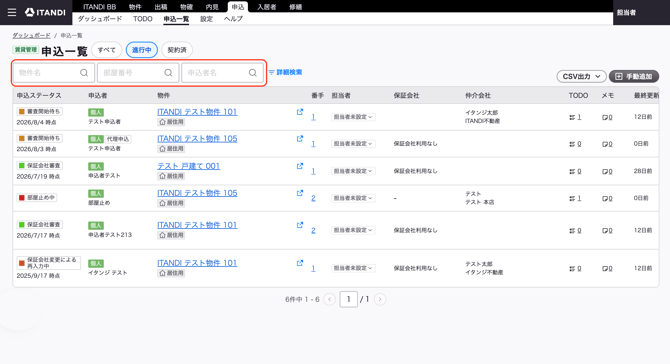Click the magnifier icon in 物件名 field
The height and width of the screenshot is (364, 670).
pos(84,73)
